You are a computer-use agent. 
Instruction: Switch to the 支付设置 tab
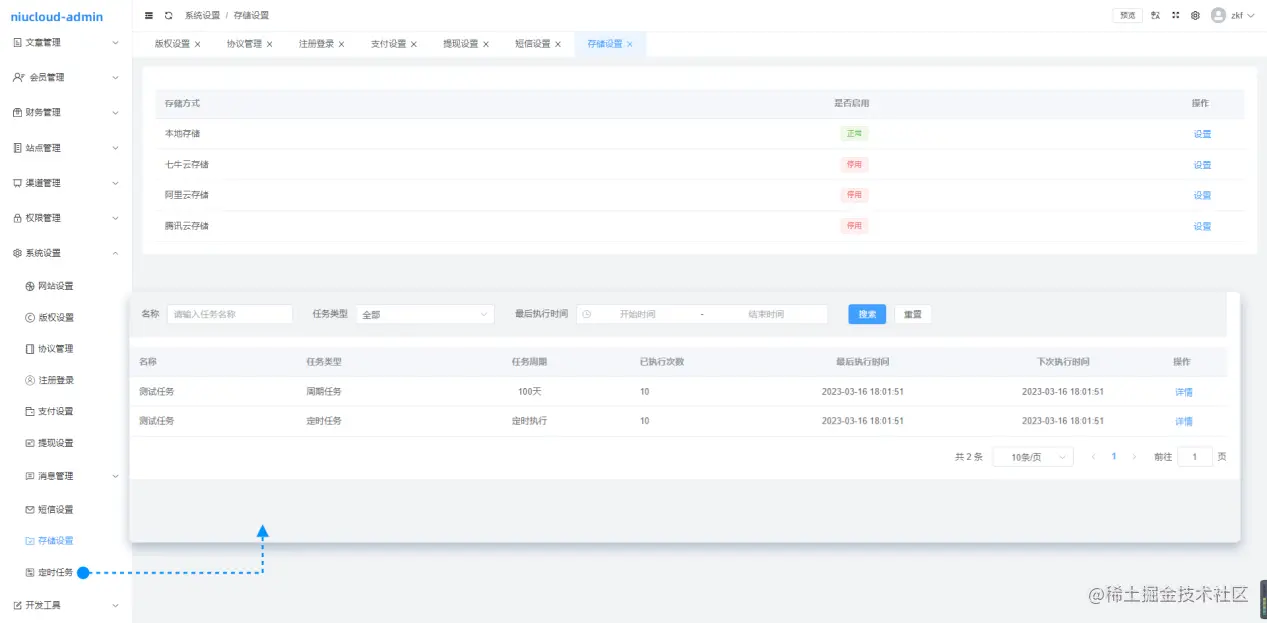(x=388, y=44)
